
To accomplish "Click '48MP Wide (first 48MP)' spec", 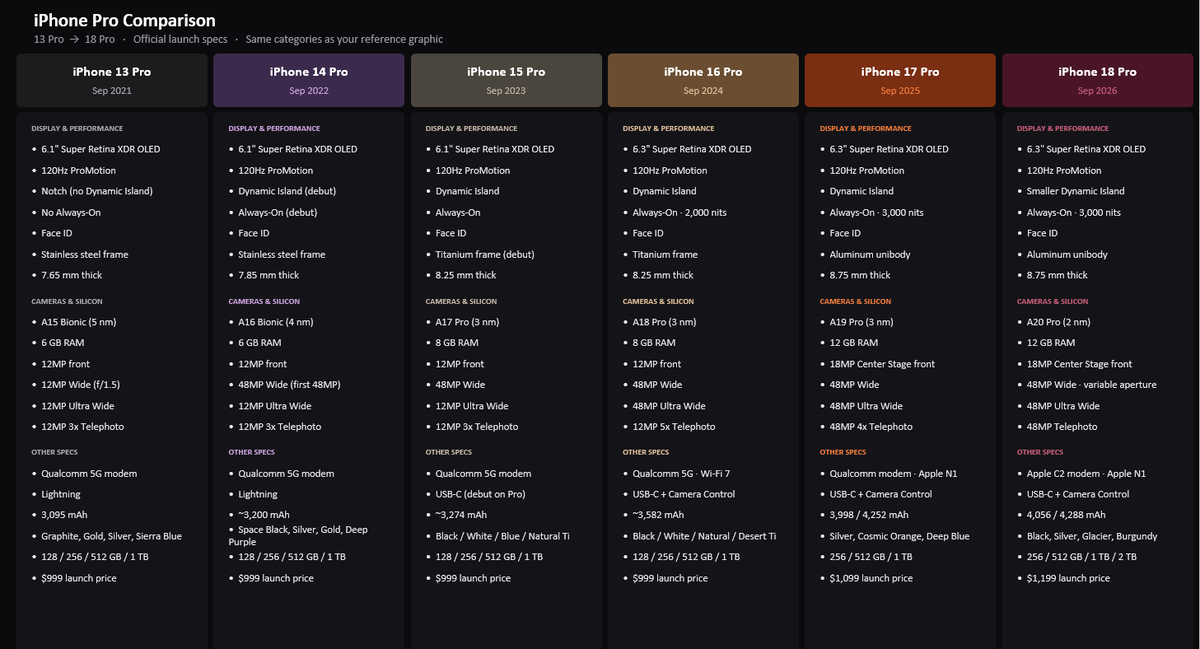I will (x=289, y=385).
